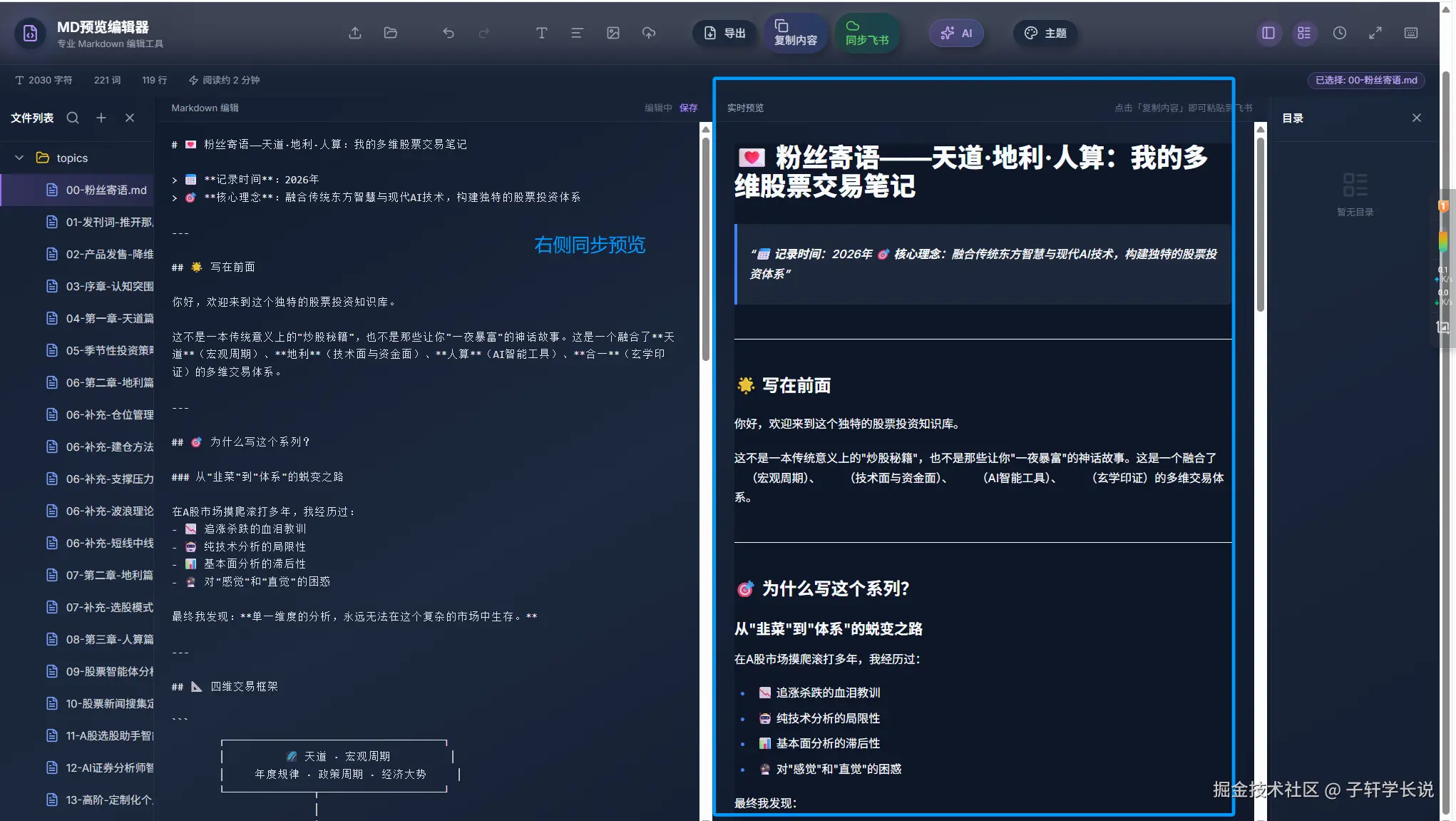Click the upload/share icon in the toolbar
The height and width of the screenshot is (821, 1456).
355,33
